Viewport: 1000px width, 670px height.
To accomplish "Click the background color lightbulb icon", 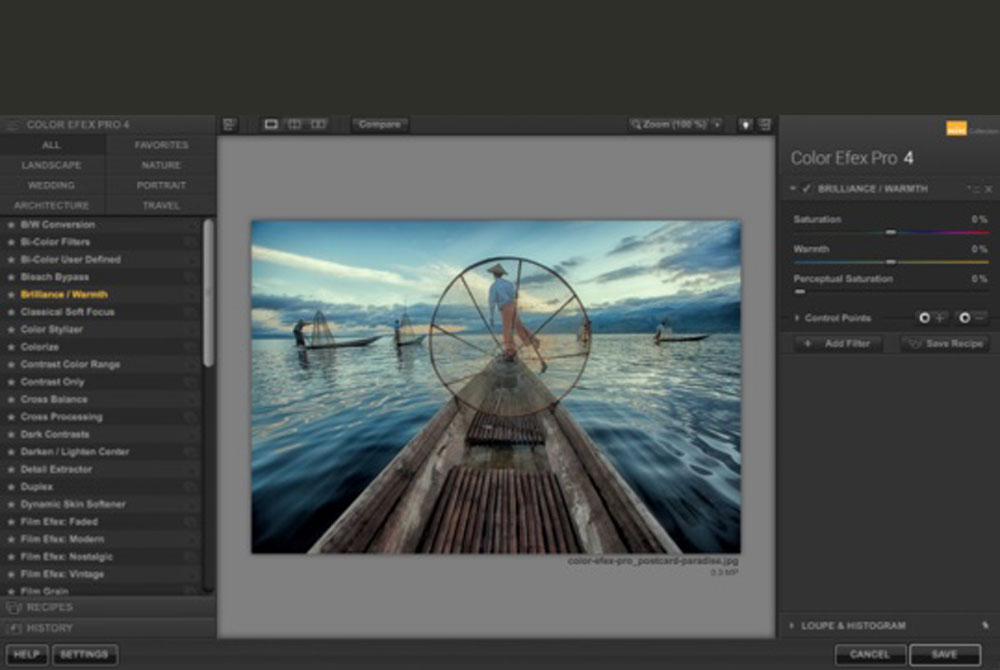I will pyautogui.click(x=743, y=123).
